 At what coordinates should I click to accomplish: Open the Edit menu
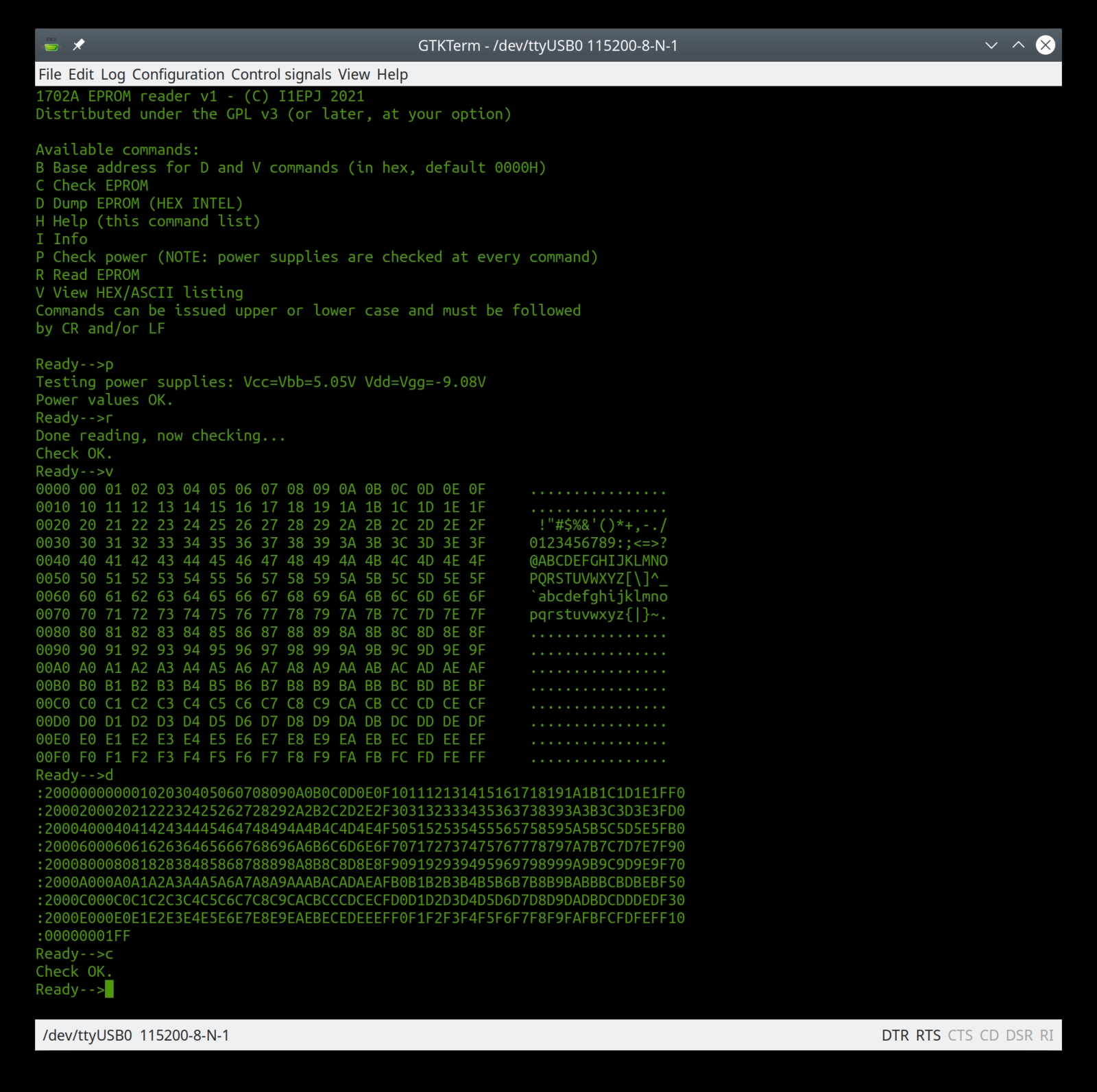coord(81,74)
